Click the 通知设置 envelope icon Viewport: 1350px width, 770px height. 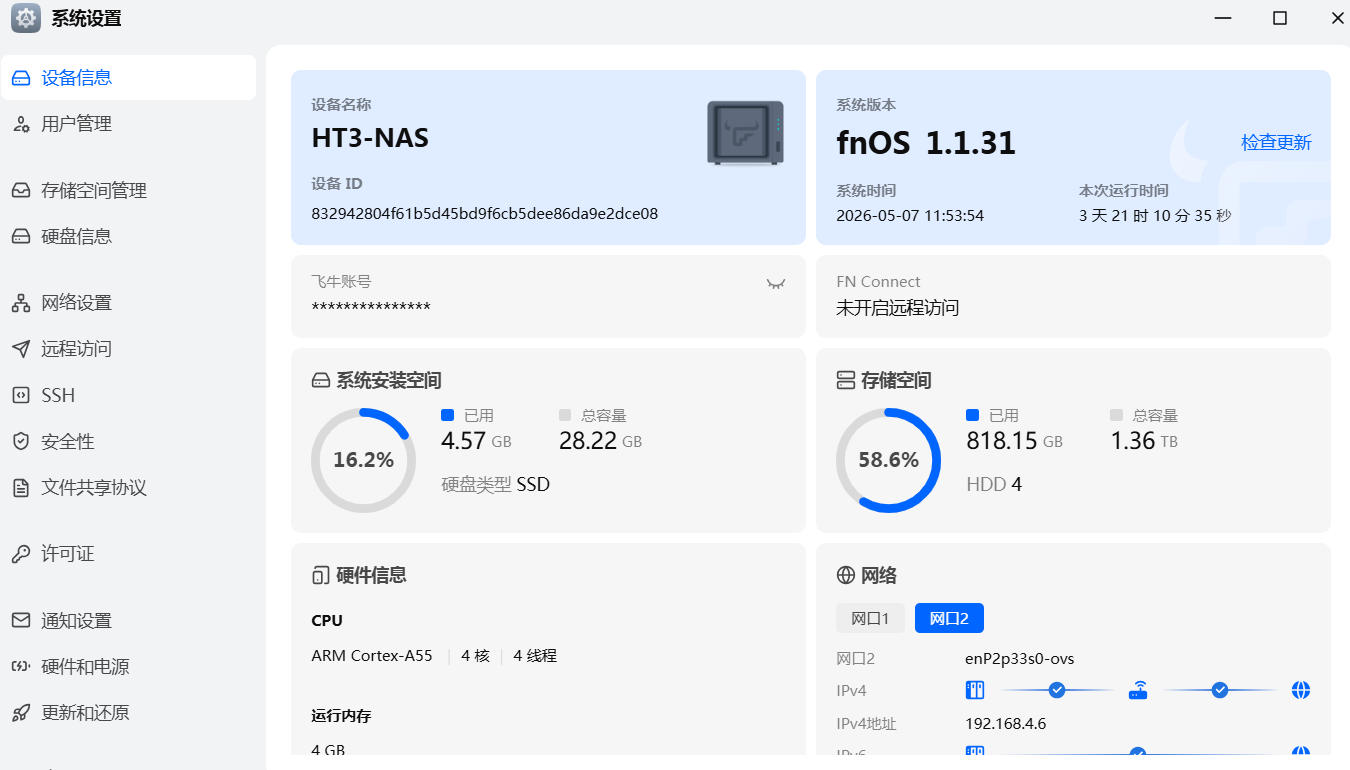click(x=21, y=620)
